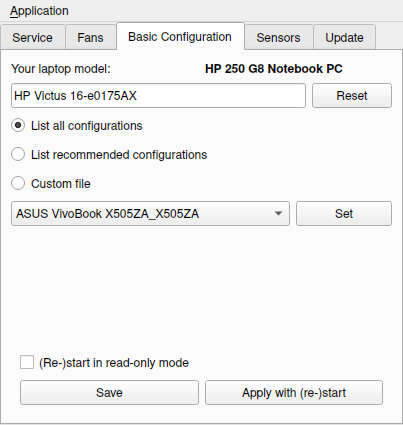403x425 pixels.
Task: Go to the Sensors tab
Action: [278, 37]
